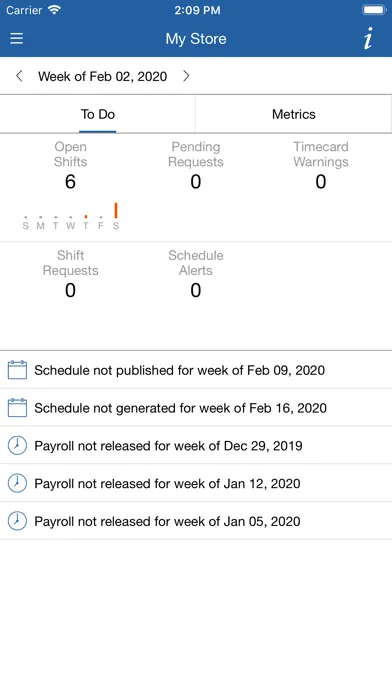Tap the Week of Feb 02, 2020 label
392x696 pixels.
[103, 76]
